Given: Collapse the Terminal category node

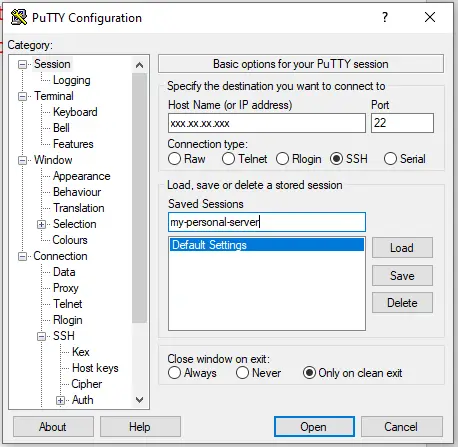Looking at the screenshot, I should [x=22, y=96].
